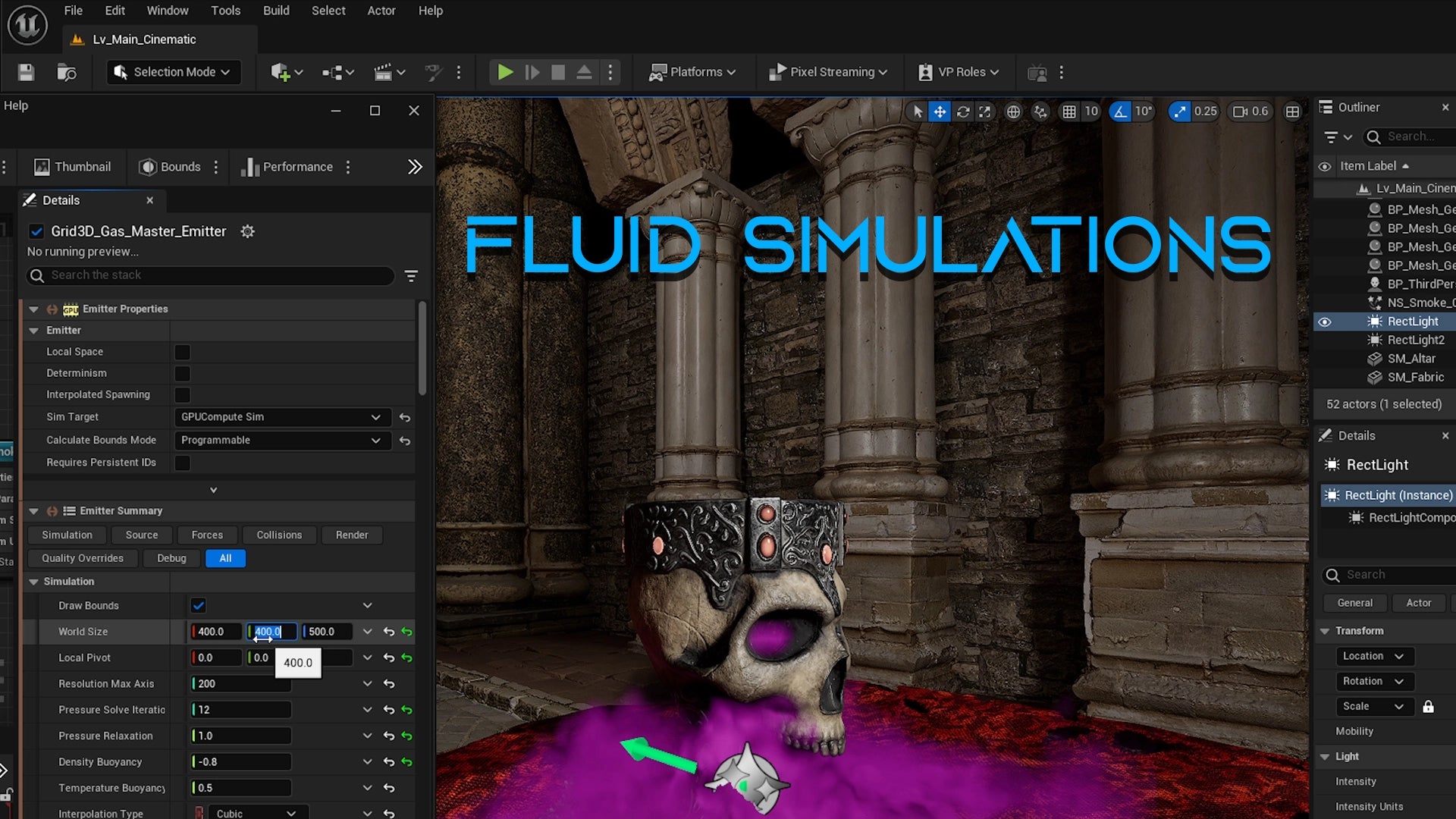Open the Build menu
1456x819 pixels.
[x=276, y=11]
